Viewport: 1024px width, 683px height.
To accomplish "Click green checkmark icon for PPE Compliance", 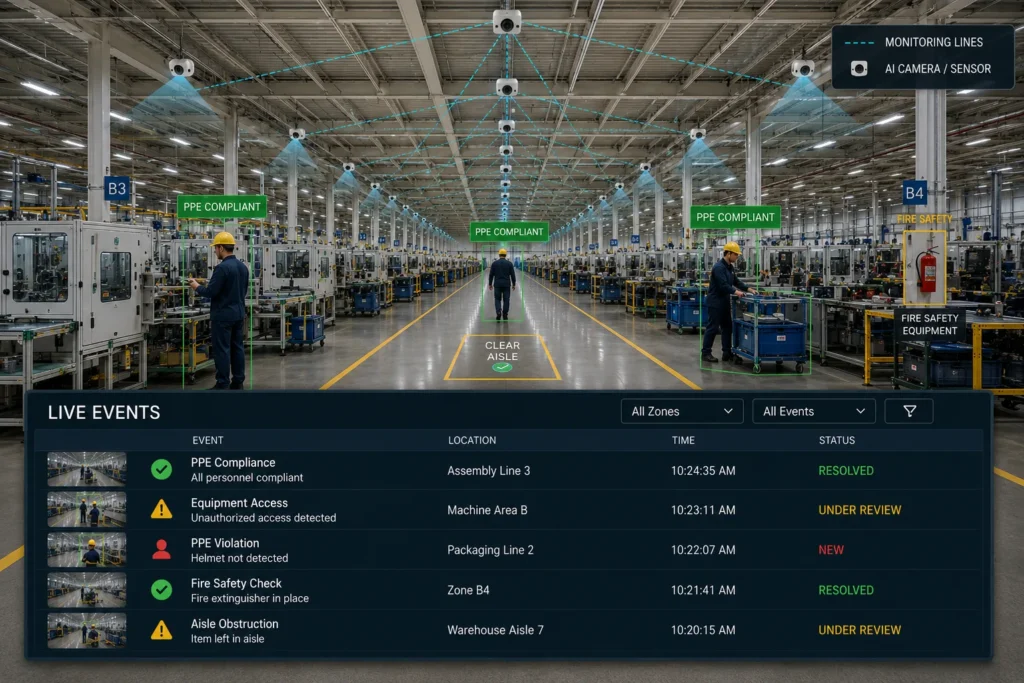I will [x=161, y=469].
